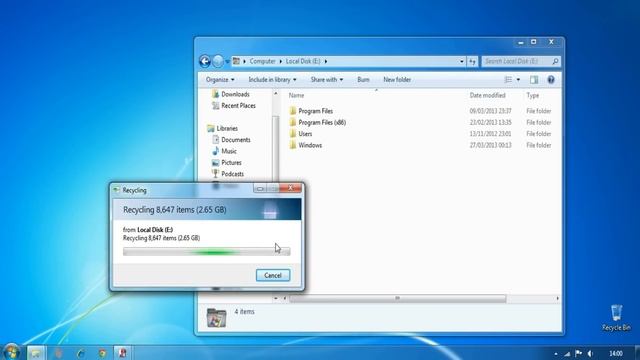Open the Recycle Bin desktop icon
Image resolution: width=640 pixels, height=360 pixels.
[x=616, y=318]
